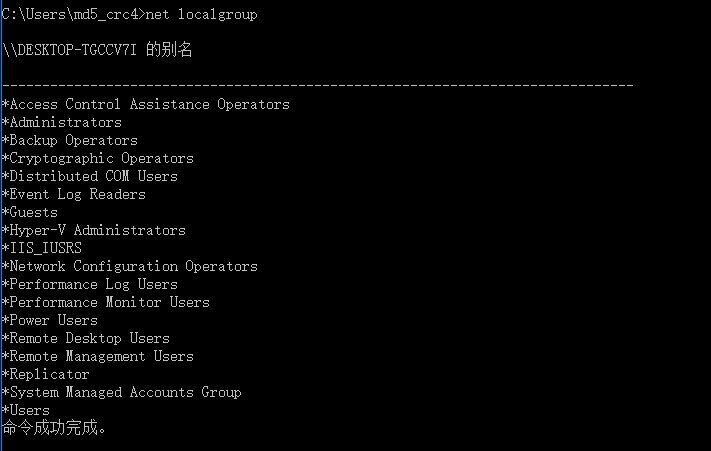Click the Access Control Assistance Operators entry
711x451 pixels.
point(146,104)
